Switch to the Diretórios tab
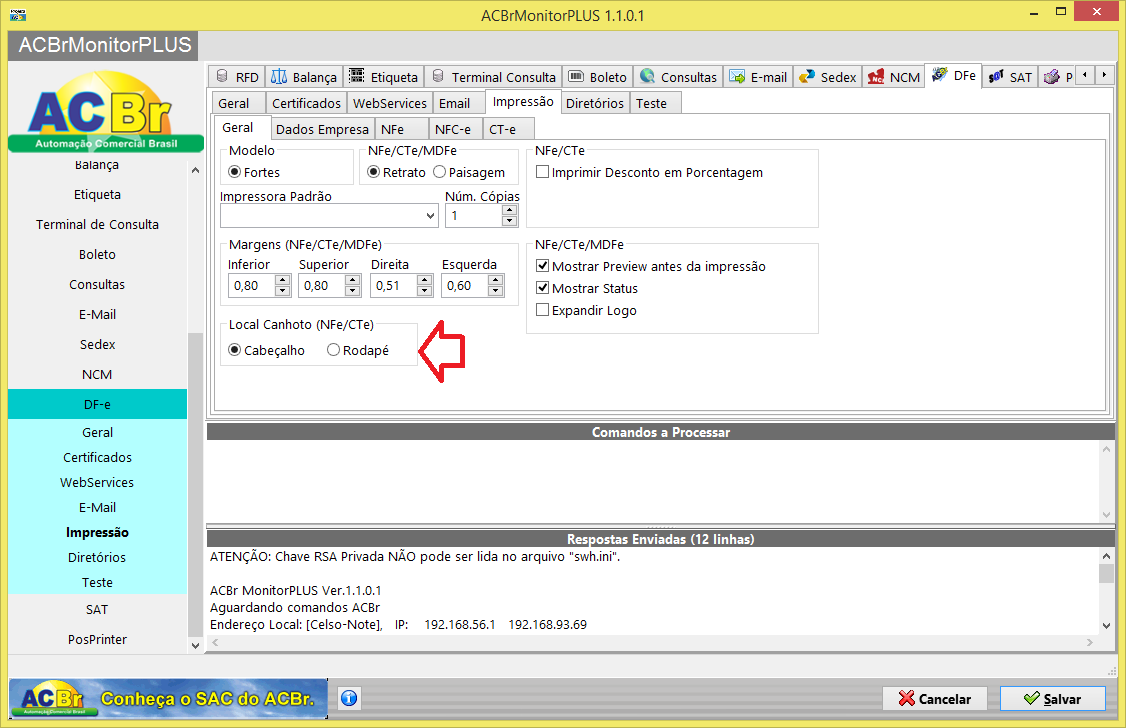1126x728 pixels. pos(595,103)
